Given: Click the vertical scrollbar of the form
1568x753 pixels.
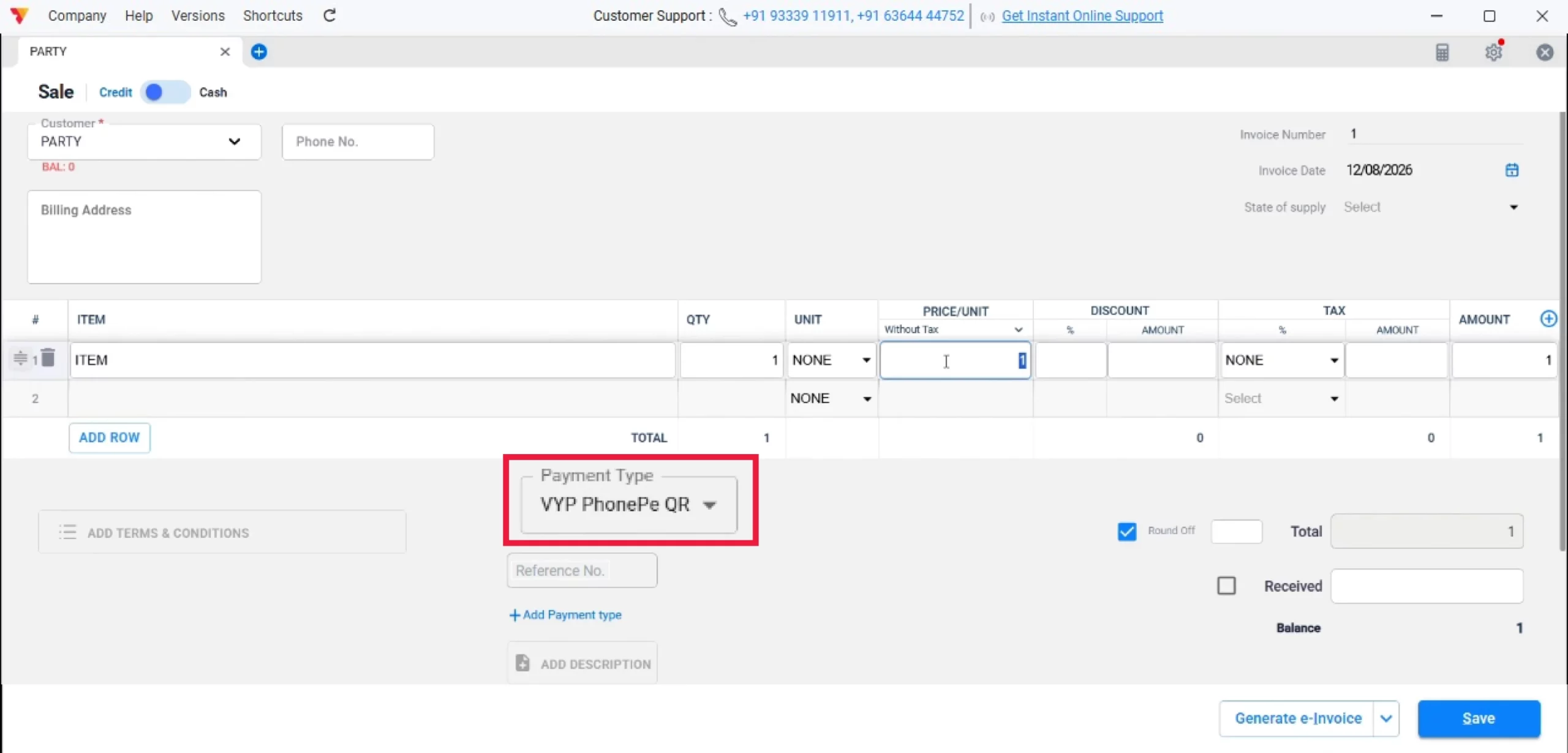Looking at the screenshot, I should tap(1562, 331).
